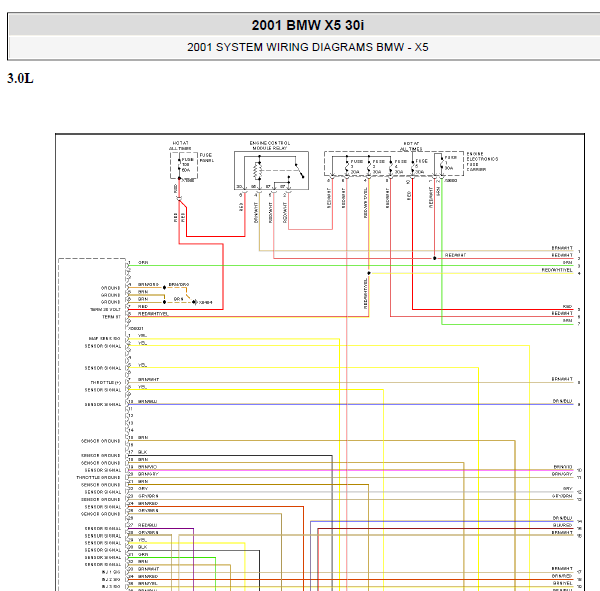This screenshot has height=591, width=600.
Task: Click the "GRY" wire label at pin 22
Action: pos(143,488)
